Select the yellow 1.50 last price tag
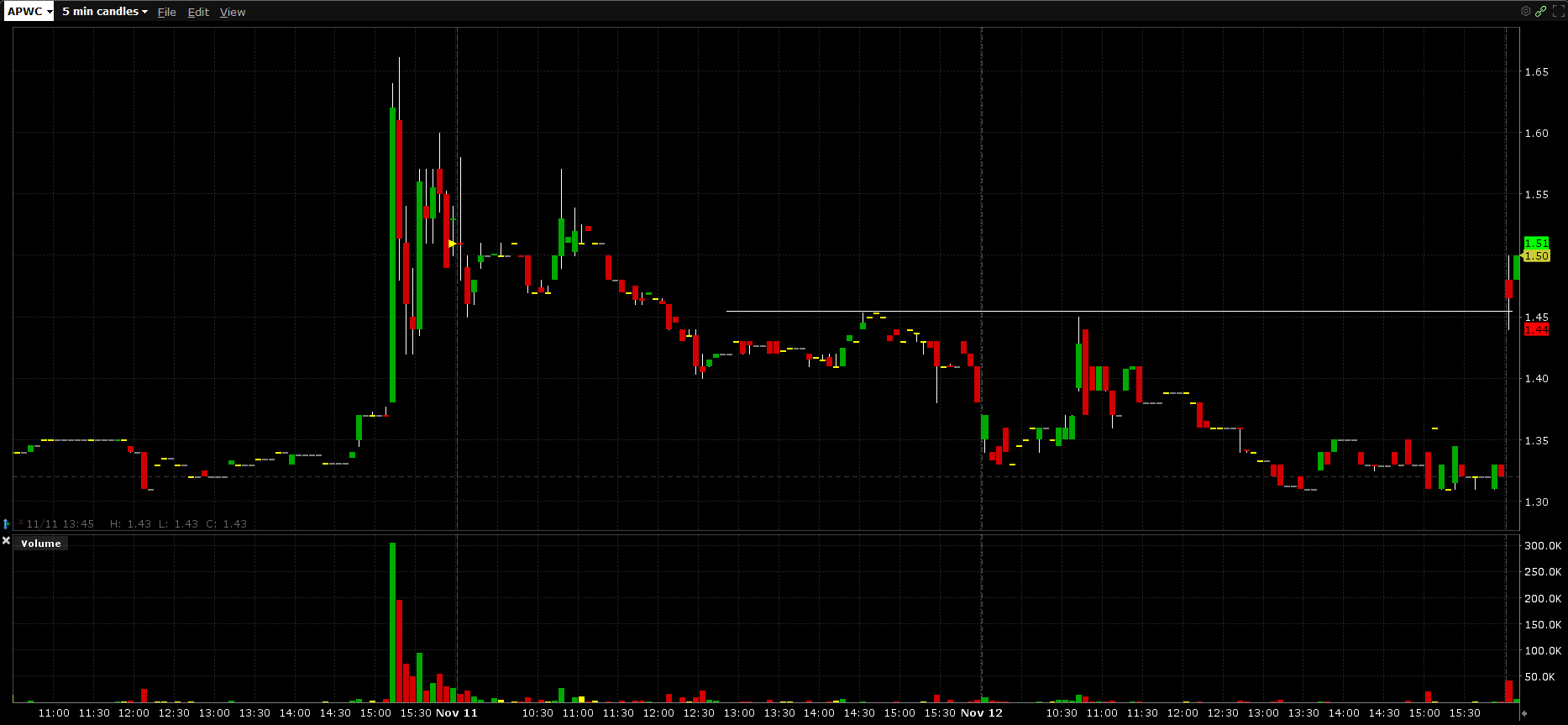The height and width of the screenshot is (725, 1568). coord(1537,255)
